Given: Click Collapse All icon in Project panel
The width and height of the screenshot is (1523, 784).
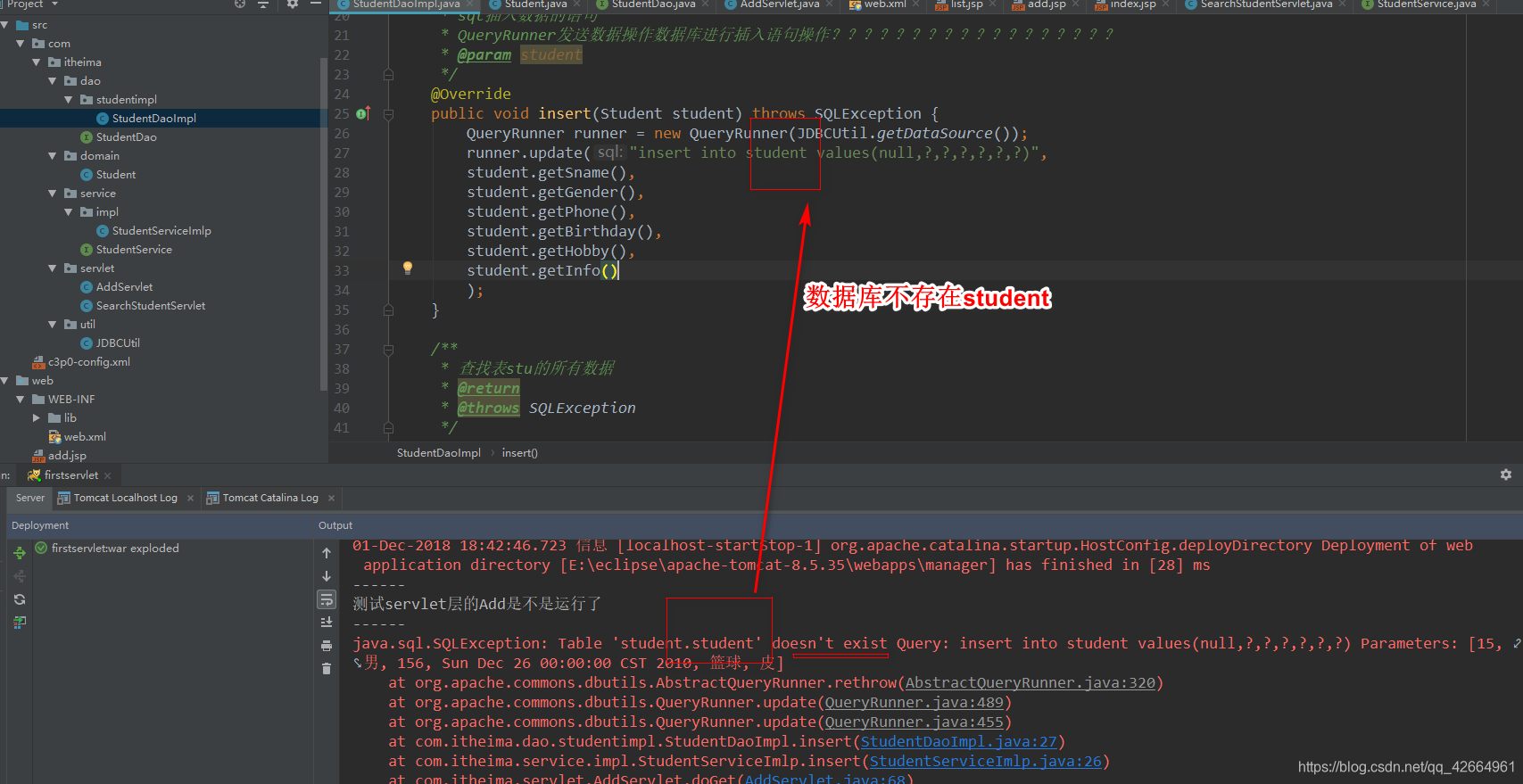Looking at the screenshot, I should (263, 4).
